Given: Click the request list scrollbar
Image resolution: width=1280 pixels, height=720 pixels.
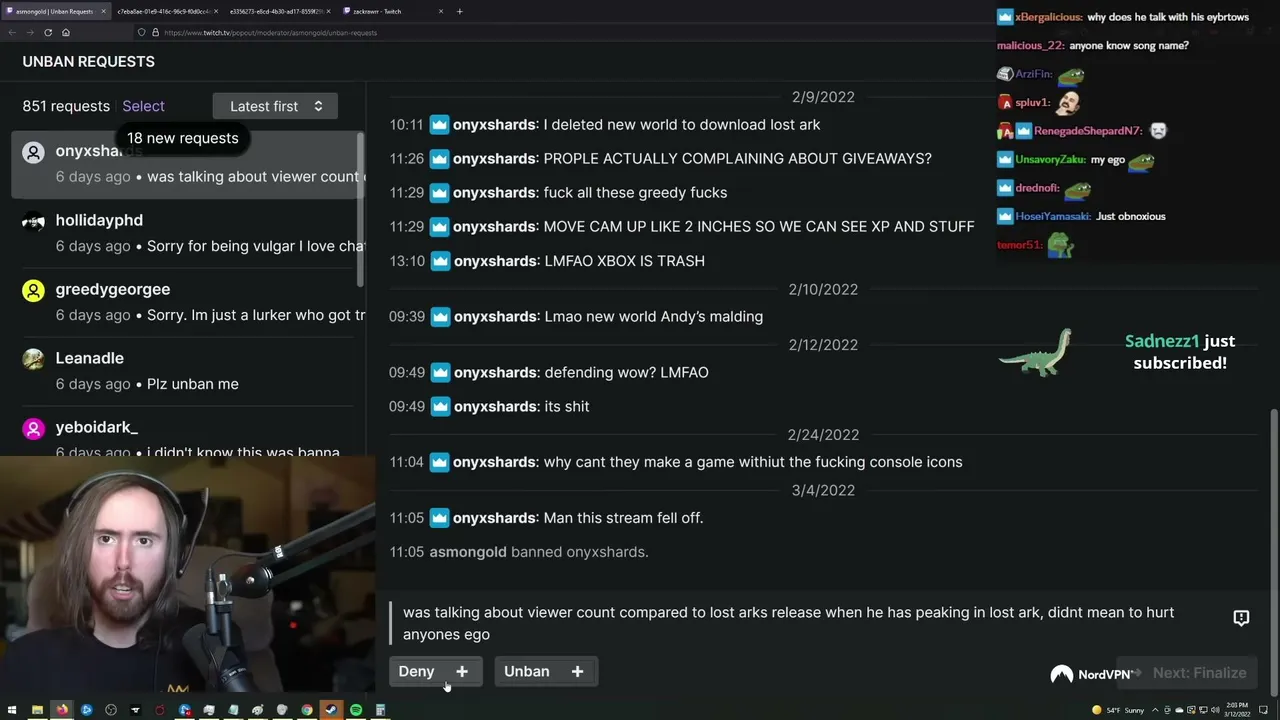Looking at the screenshot, I should coord(360,207).
